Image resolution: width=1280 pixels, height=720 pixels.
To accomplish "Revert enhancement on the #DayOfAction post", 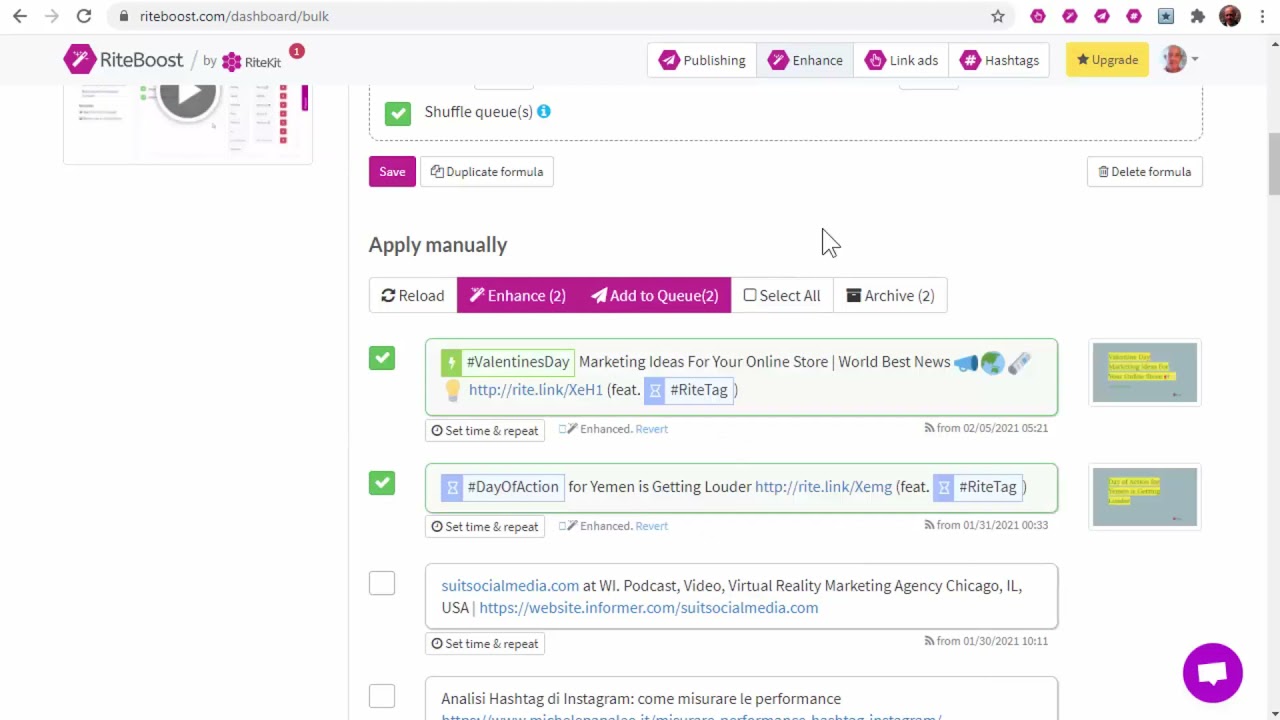I will (x=651, y=526).
